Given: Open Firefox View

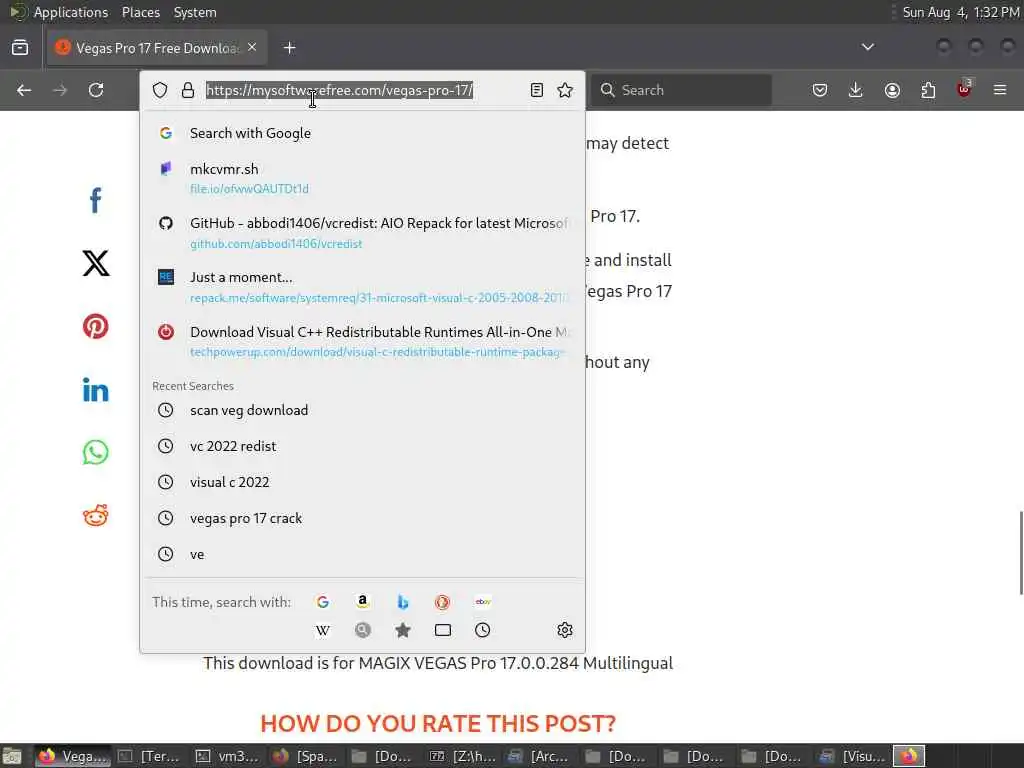Looking at the screenshot, I should (x=20, y=48).
